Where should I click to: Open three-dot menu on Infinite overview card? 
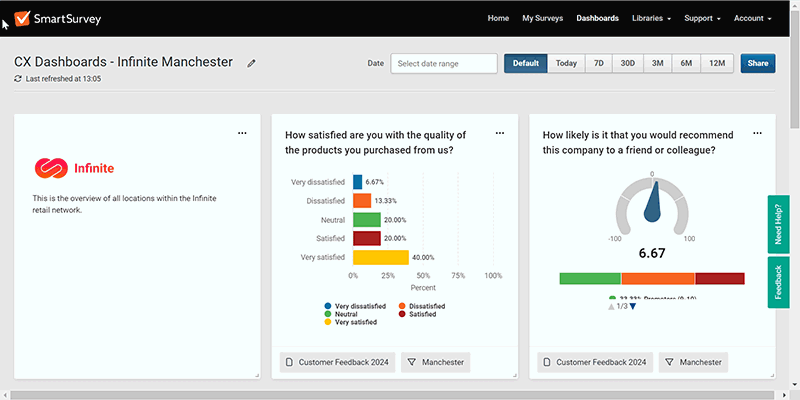pyautogui.click(x=242, y=132)
